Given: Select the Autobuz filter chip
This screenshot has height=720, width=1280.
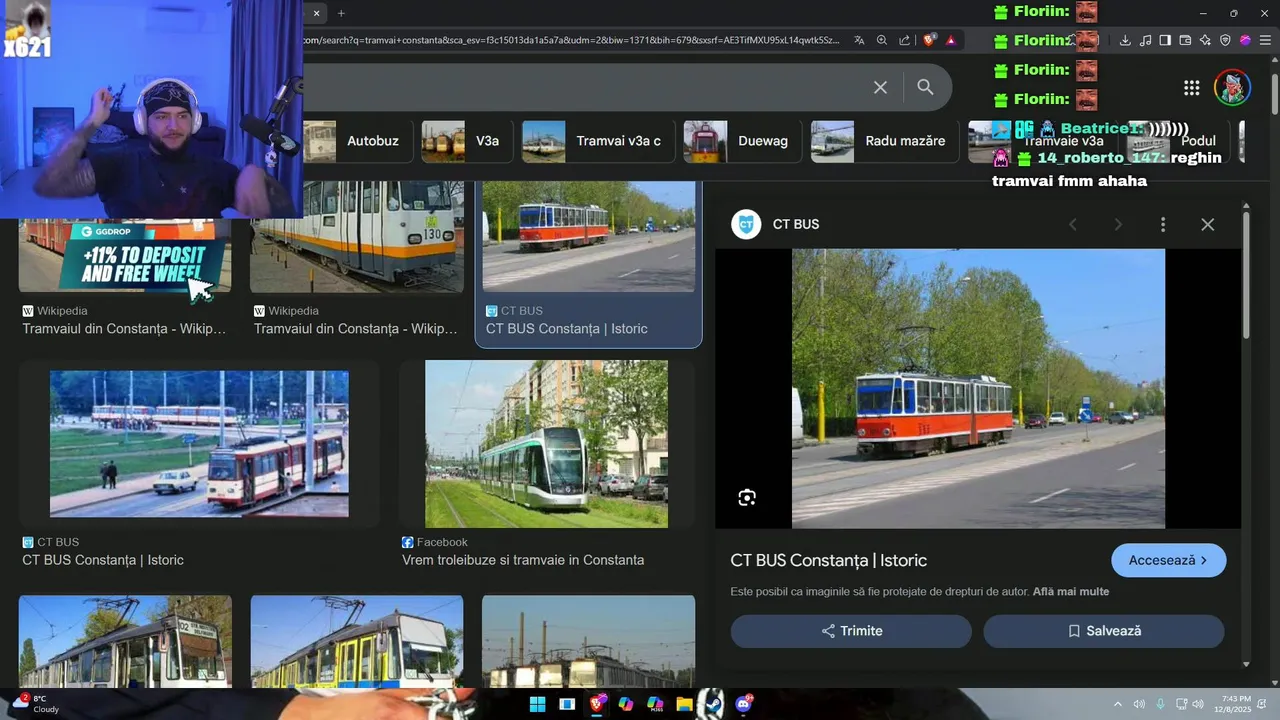Looking at the screenshot, I should (359, 141).
